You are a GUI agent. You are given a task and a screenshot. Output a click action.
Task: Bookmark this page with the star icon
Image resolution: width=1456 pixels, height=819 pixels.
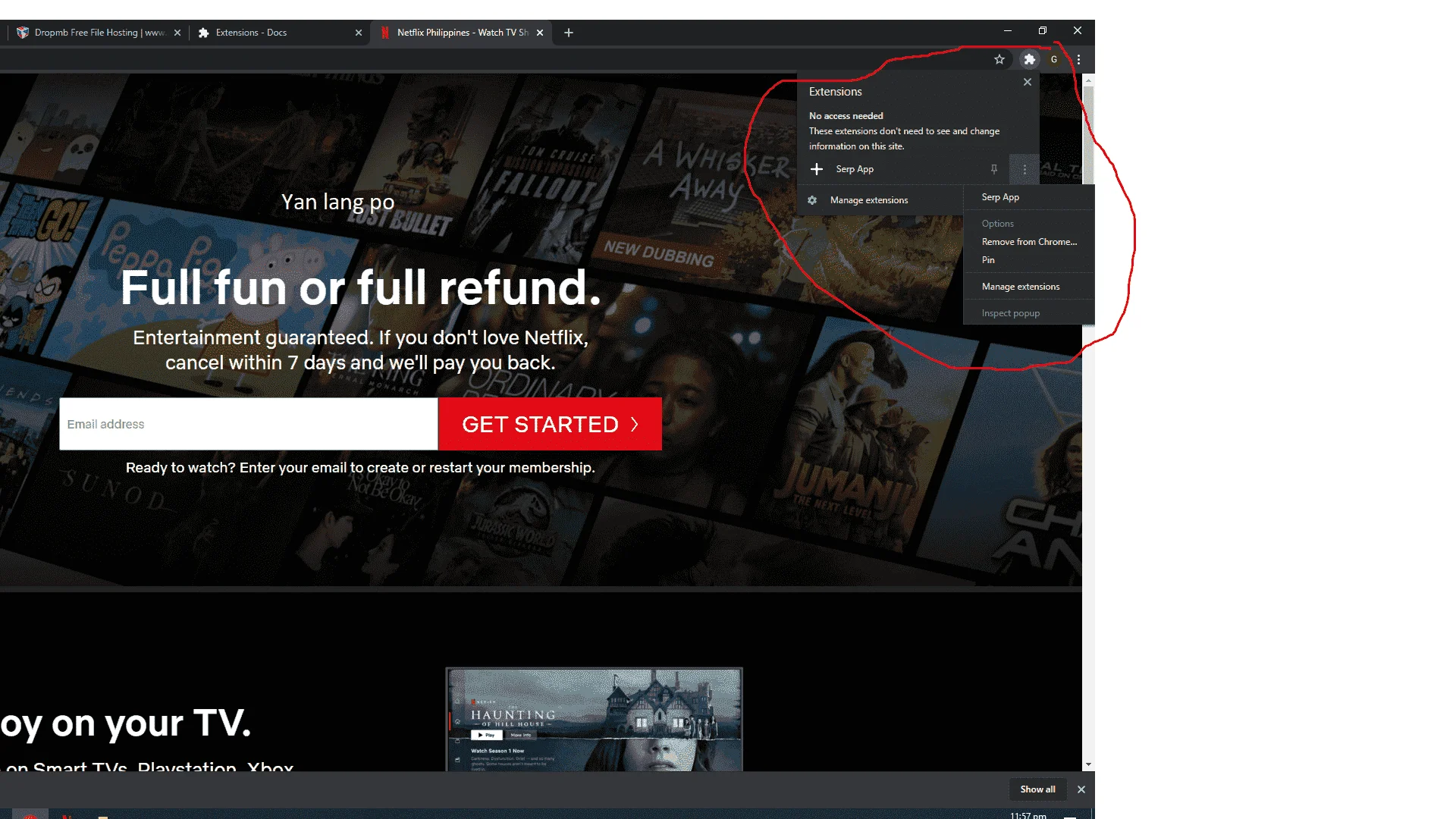point(999,59)
